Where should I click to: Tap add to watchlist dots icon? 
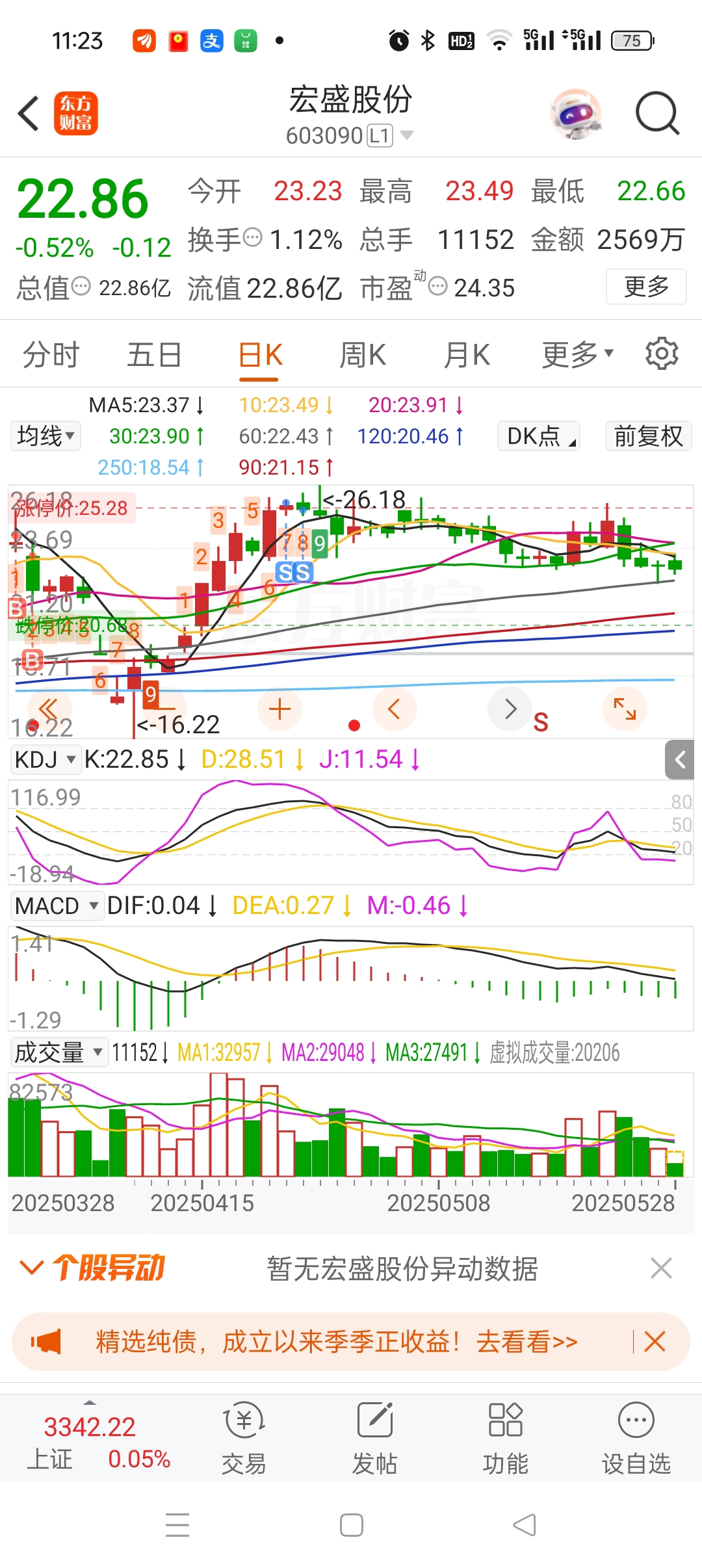(x=636, y=1420)
